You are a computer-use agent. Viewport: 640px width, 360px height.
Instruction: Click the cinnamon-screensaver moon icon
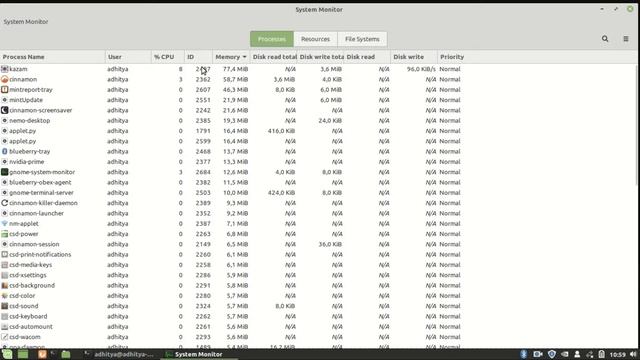click(x=4, y=110)
